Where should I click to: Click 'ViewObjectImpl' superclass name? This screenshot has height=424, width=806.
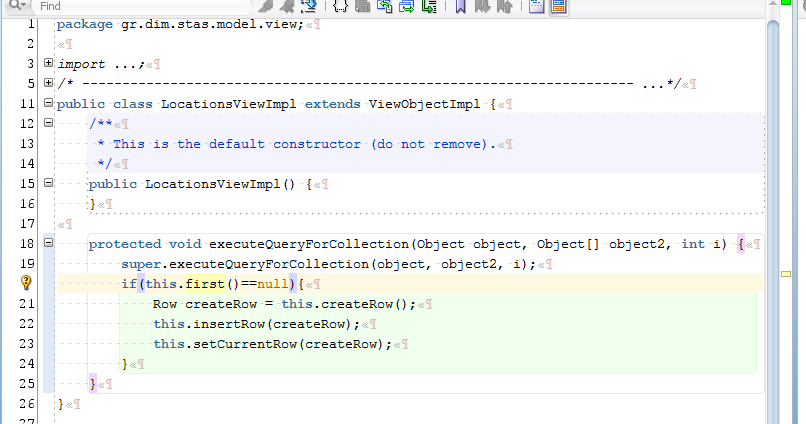pyautogui.click(x=424, y=104)
